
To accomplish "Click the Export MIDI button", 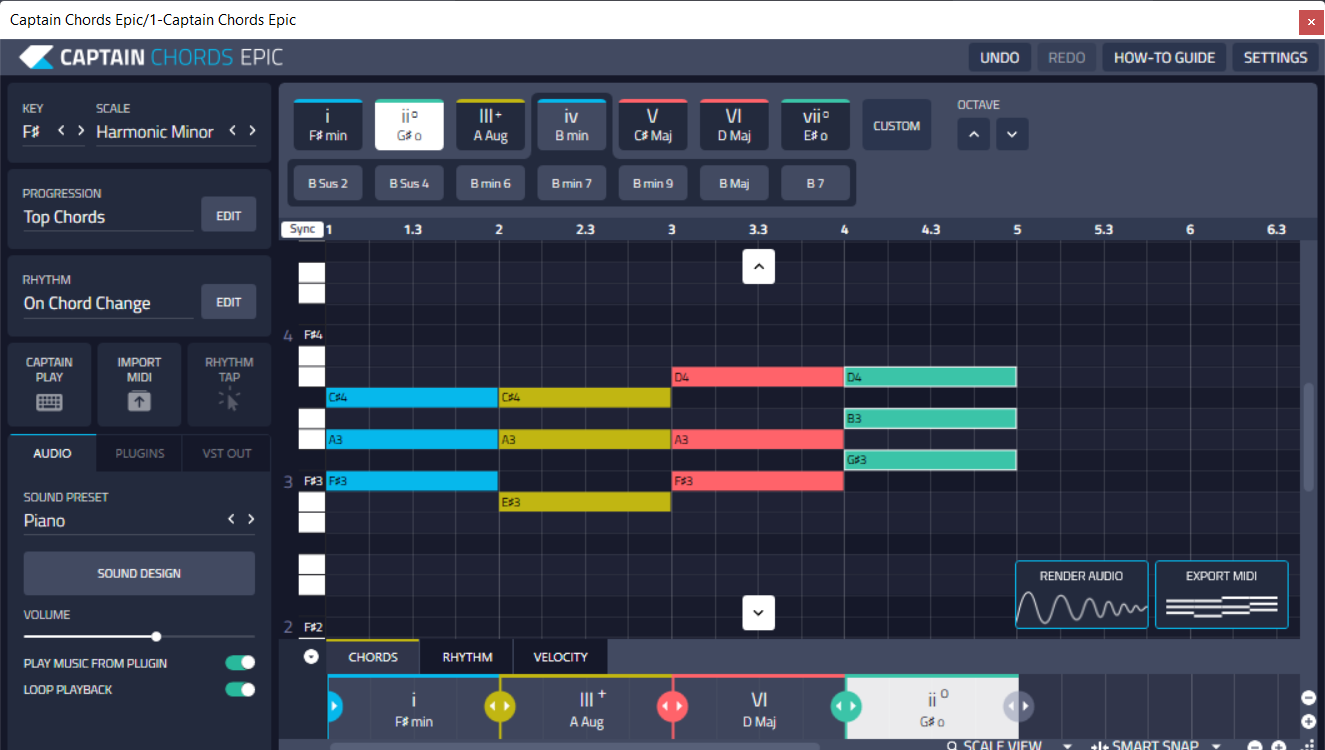I will (x=1221, y=594).
